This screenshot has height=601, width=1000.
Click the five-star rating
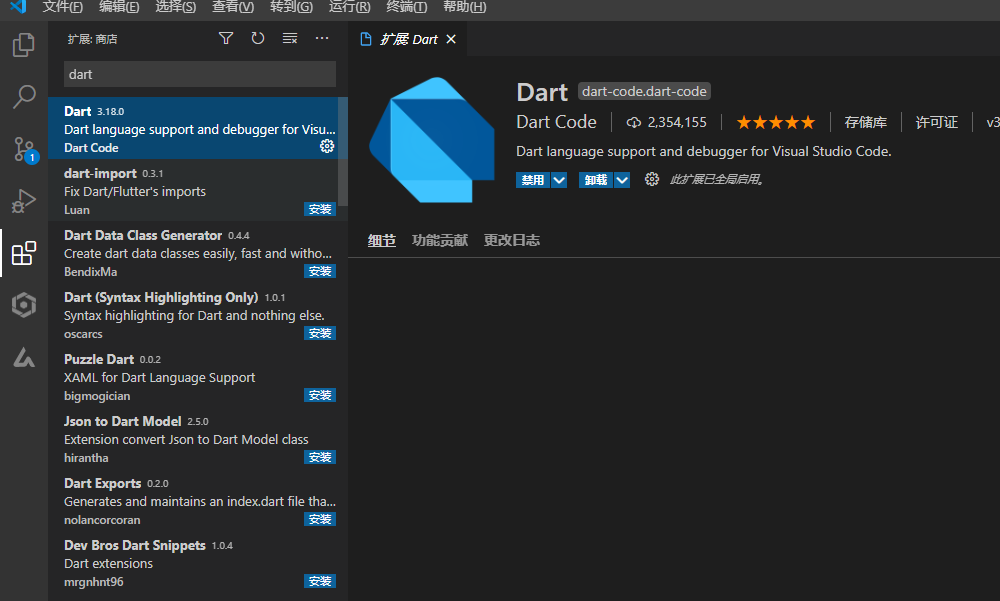click(x=776, y=122)
